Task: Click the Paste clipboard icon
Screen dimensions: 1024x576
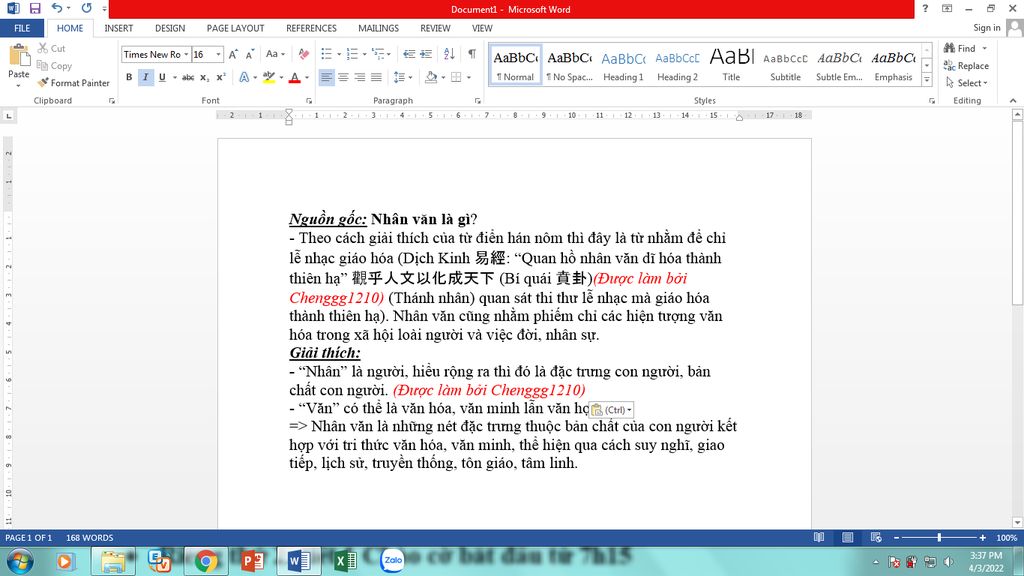Action: (19, 56)
